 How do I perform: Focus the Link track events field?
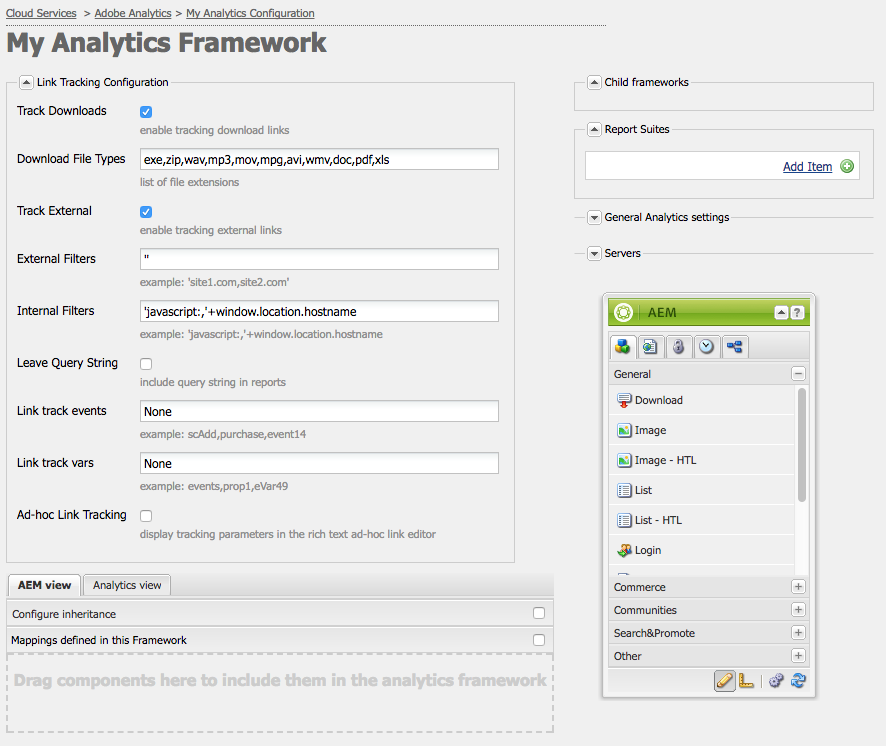pos(319,411)
